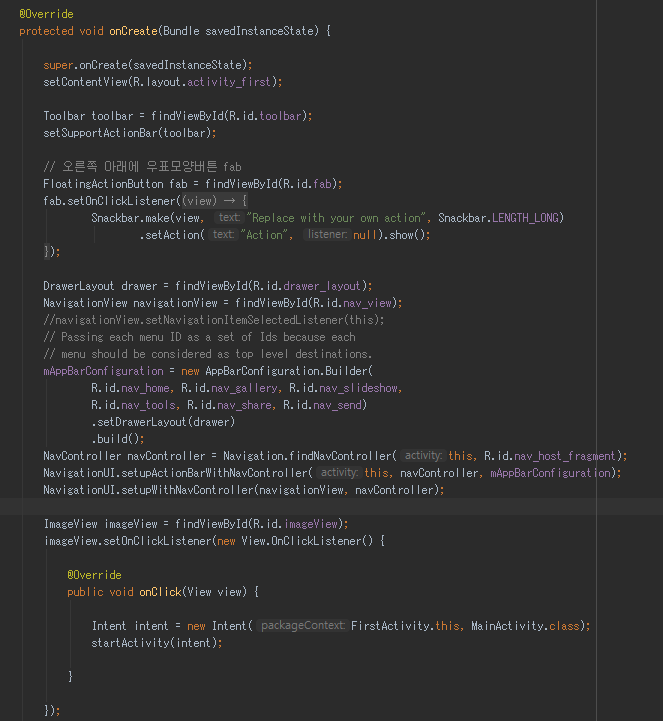
Task: Click the "Action" string literal
Action: coord(264,235)
